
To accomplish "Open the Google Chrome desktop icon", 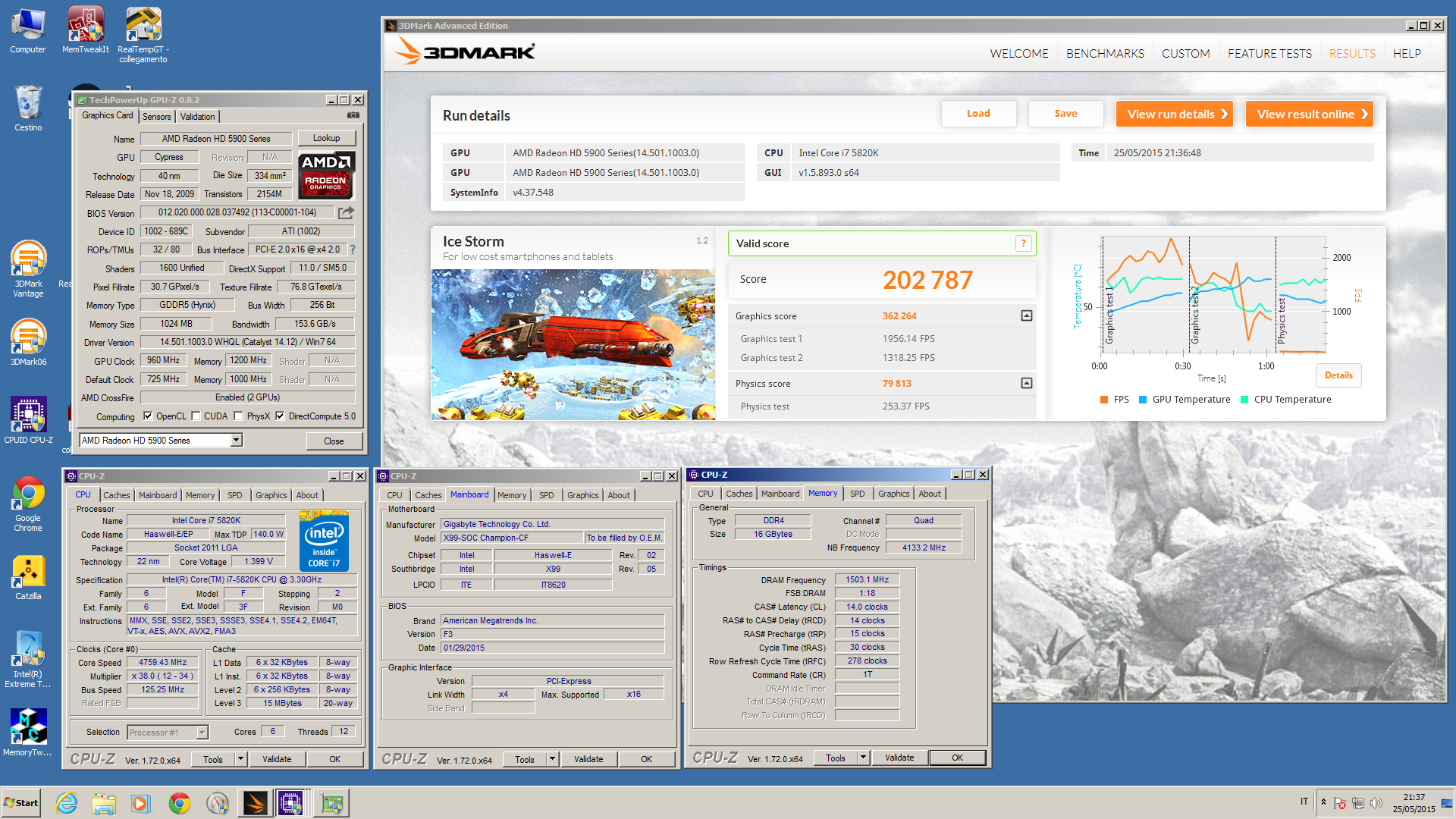I will point(28,504).
